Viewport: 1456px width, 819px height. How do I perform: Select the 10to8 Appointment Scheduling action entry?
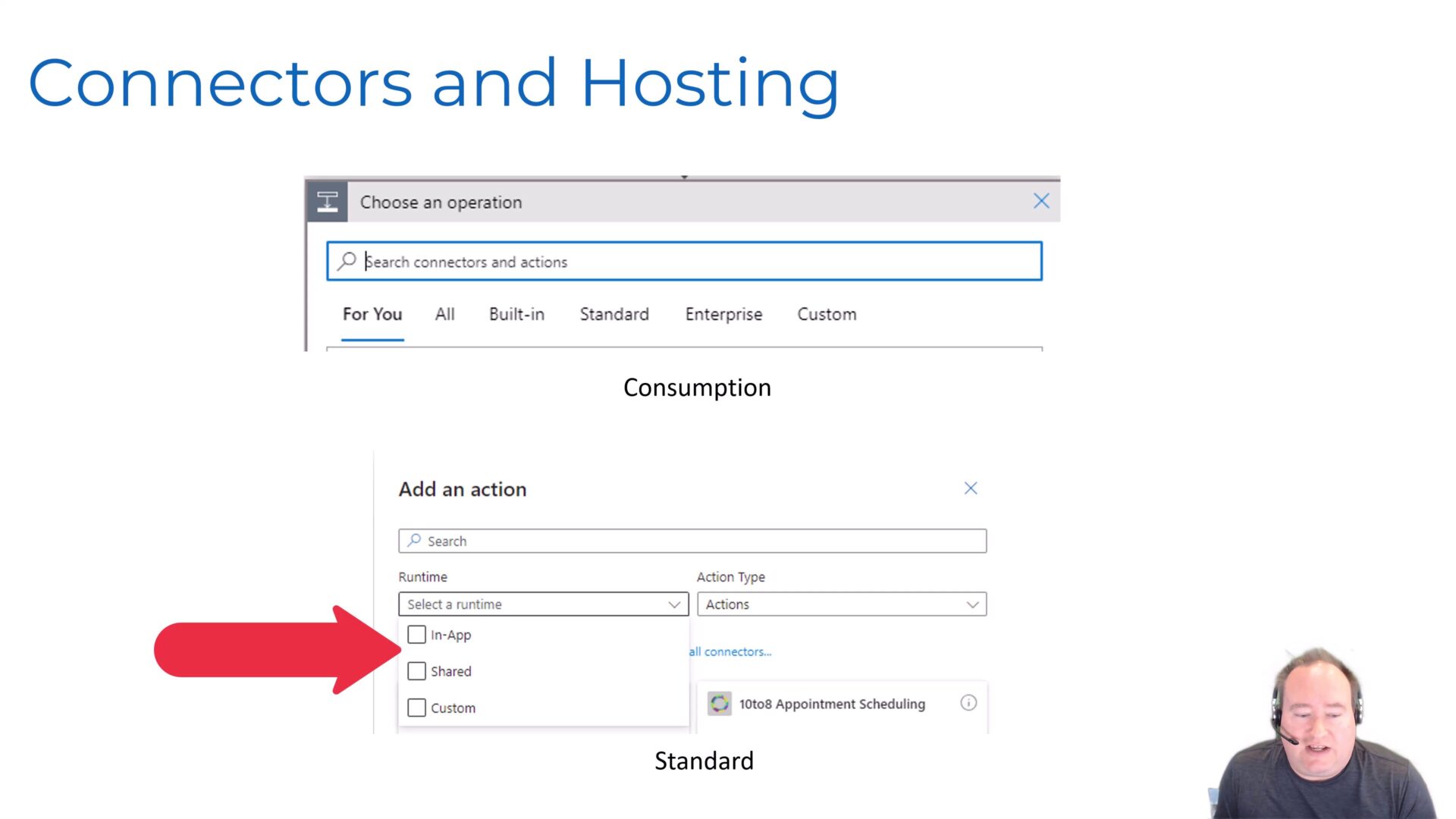click(830, 704)
